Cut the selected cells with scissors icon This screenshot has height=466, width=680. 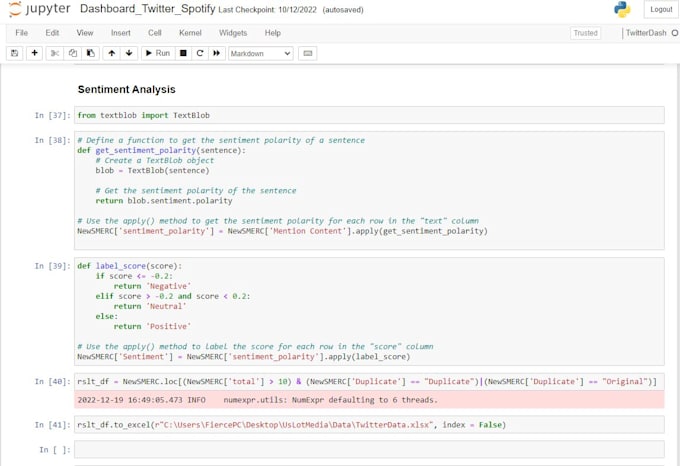pyautogui.click(x=55, y=53)
